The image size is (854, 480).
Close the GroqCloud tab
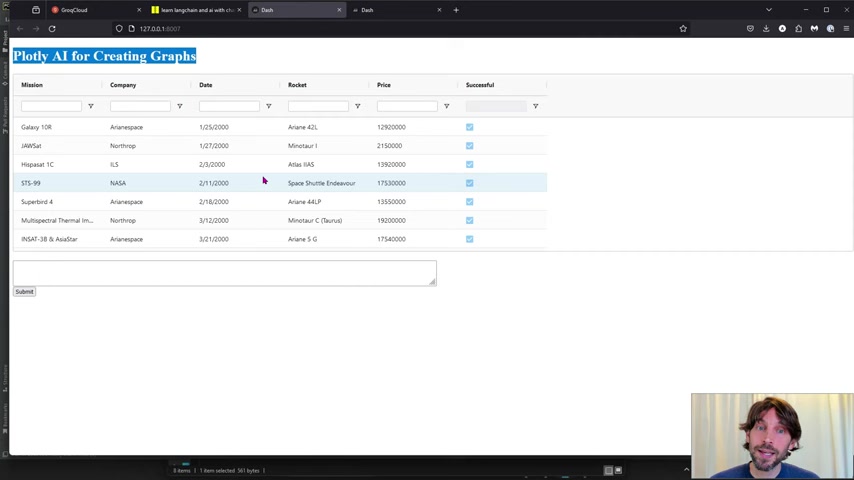pyautogui.click(x=139, y=10)
